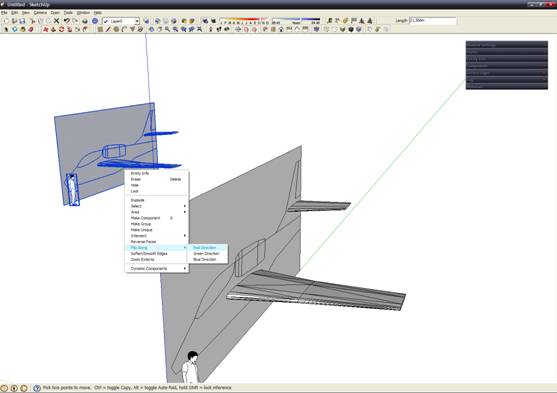557x393 pixels.
Task: Select Hide from the context menu
Action: (157, 185)
